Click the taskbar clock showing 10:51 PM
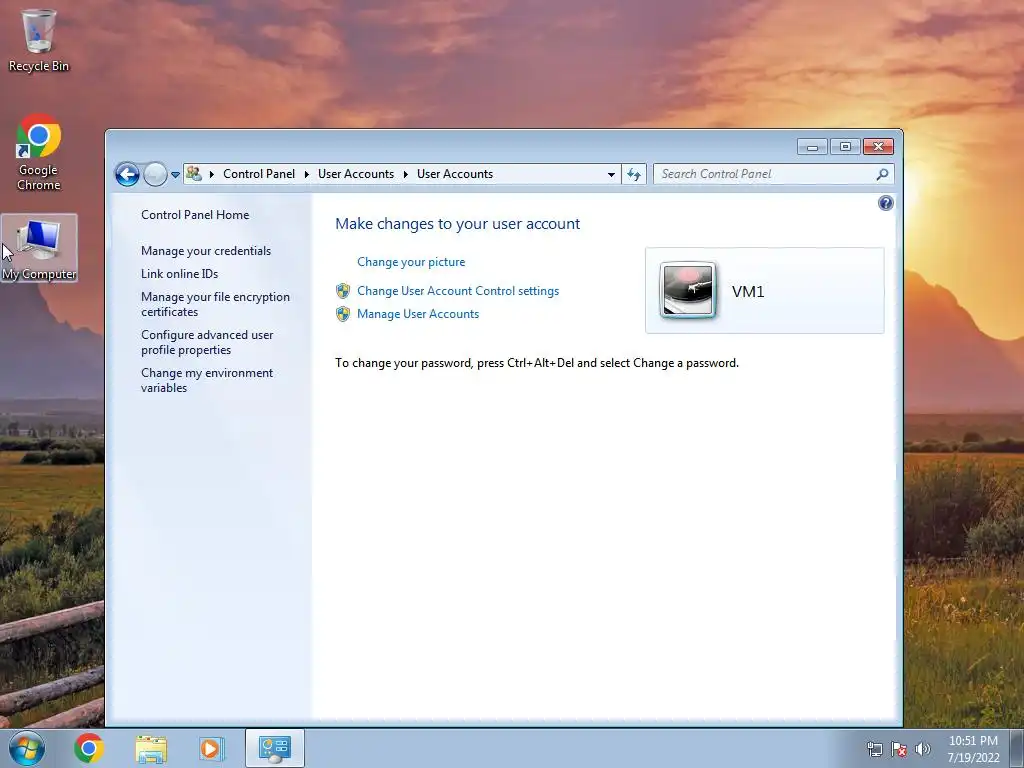Viewport: 1024px width, 768px height. tap(973, 749)
